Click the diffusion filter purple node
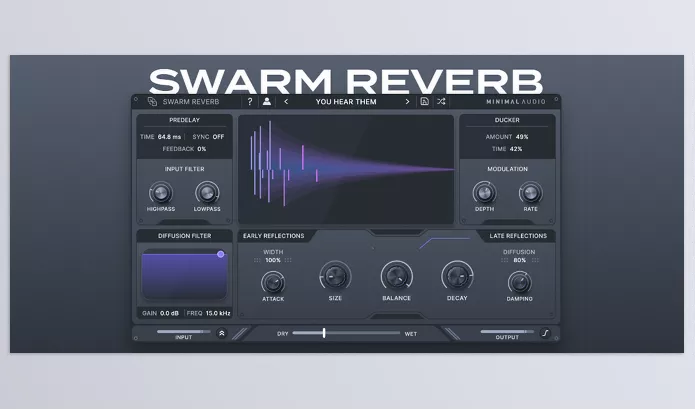Screen dimensions: 695x409 [x=220, y=254]
